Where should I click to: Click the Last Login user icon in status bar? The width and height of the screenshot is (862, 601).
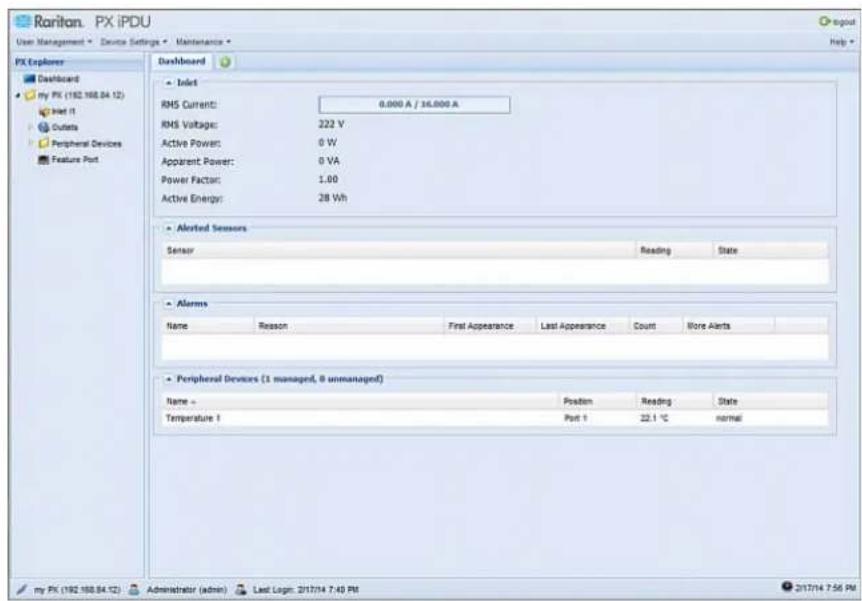pos(240,589)
